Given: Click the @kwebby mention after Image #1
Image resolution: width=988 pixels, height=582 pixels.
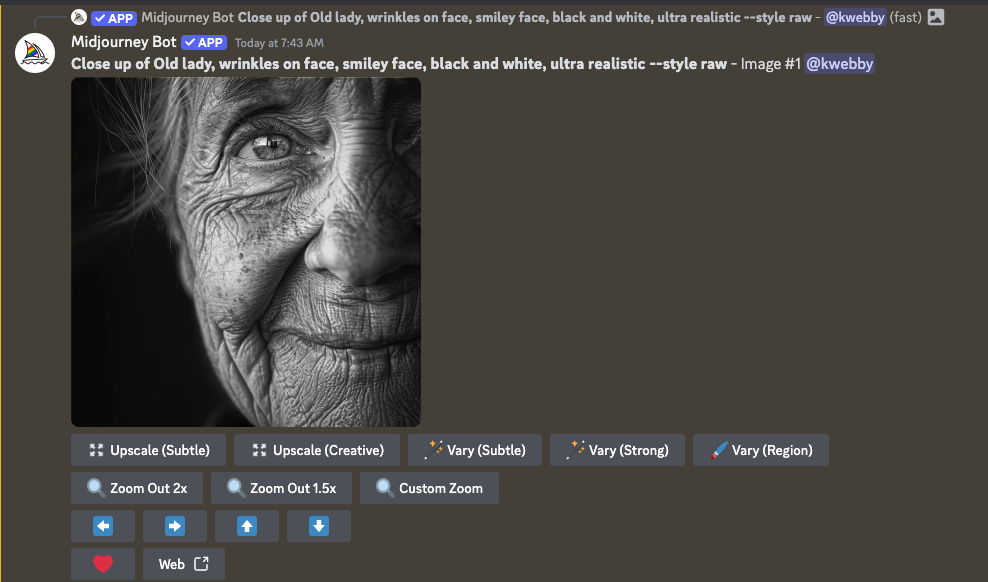Looking at the screenshot, I should (x=840, y=64).
